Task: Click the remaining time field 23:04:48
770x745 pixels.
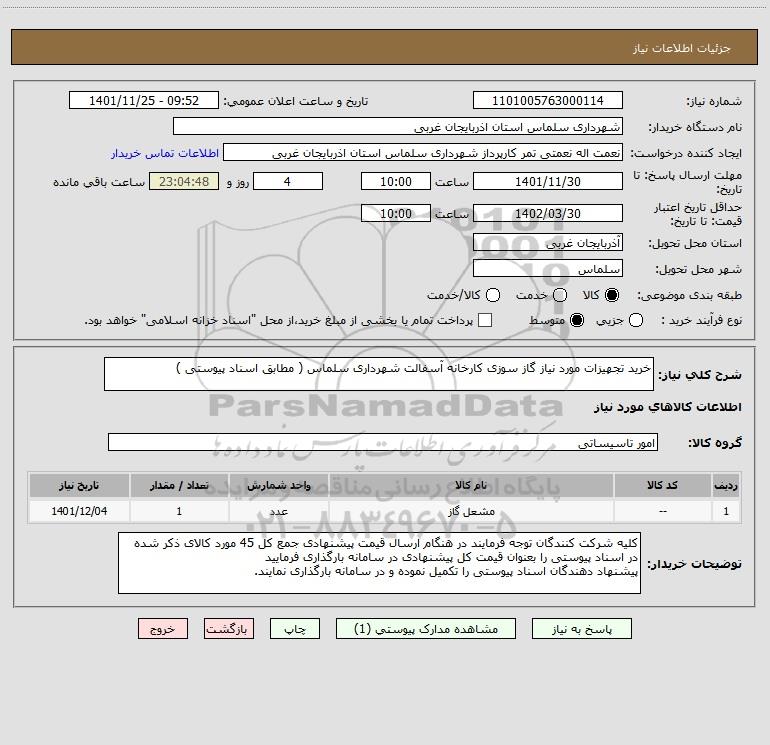Action: click(184, 182)
